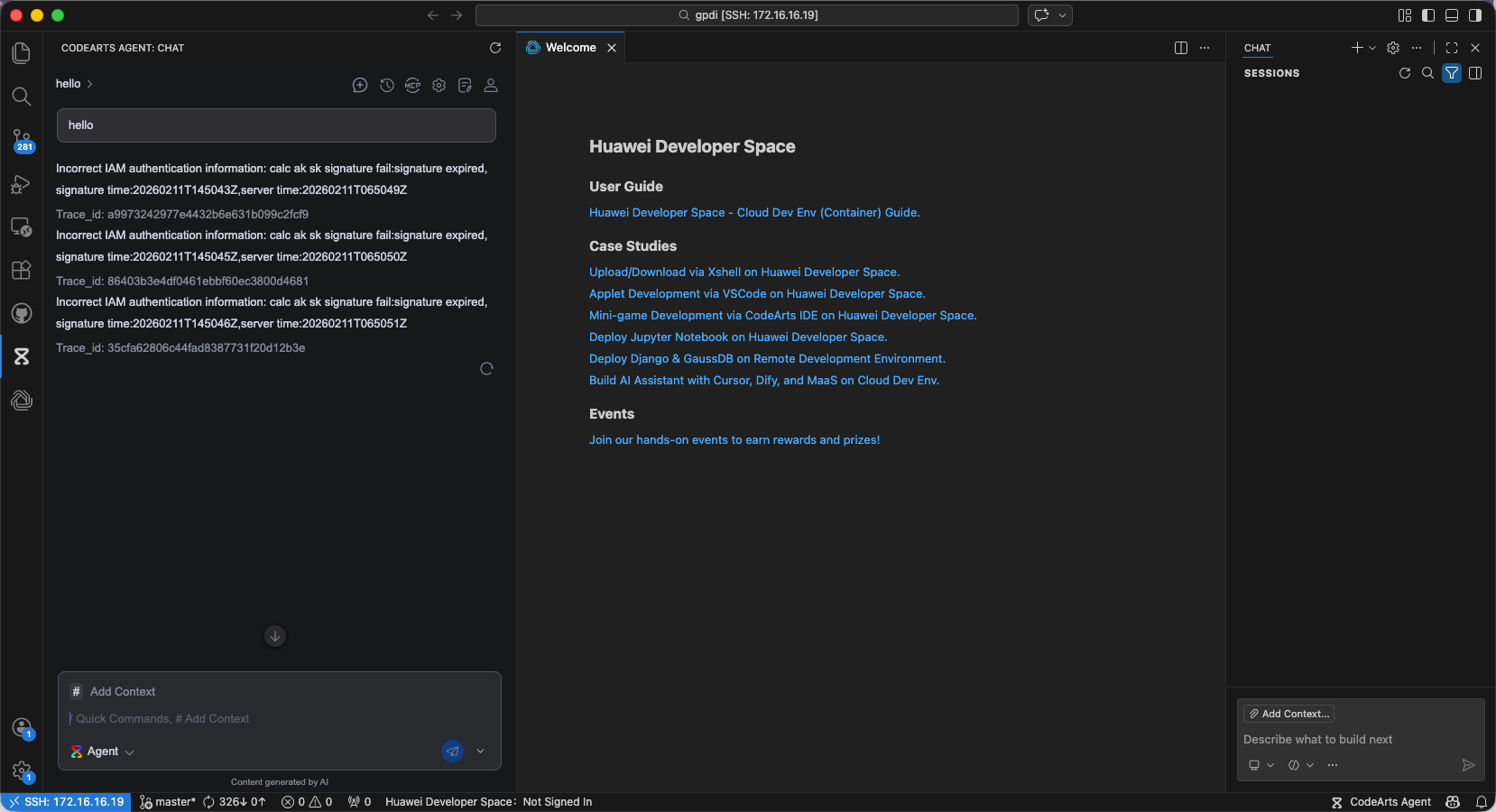1496x812 pixels.
Task: Open the CodeArts Agent sidebar icon
Action: pyautogui.click(x=22, y=356)
